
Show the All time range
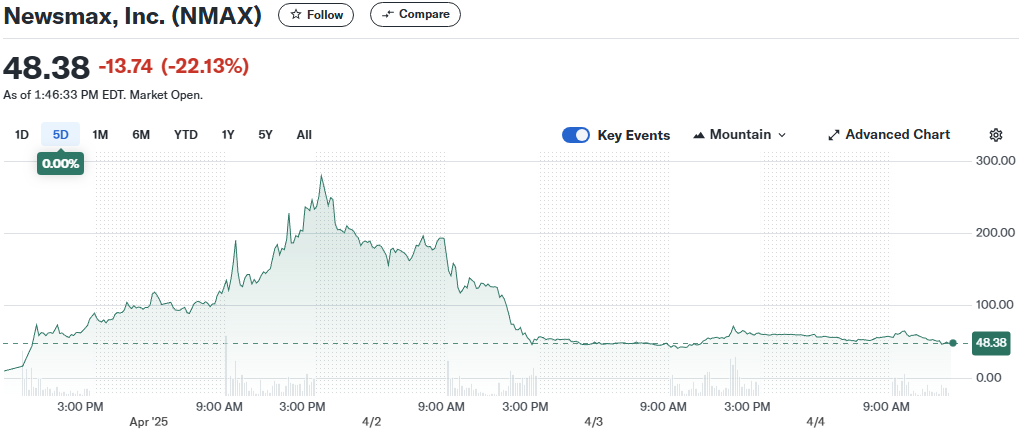click(304, 134)
